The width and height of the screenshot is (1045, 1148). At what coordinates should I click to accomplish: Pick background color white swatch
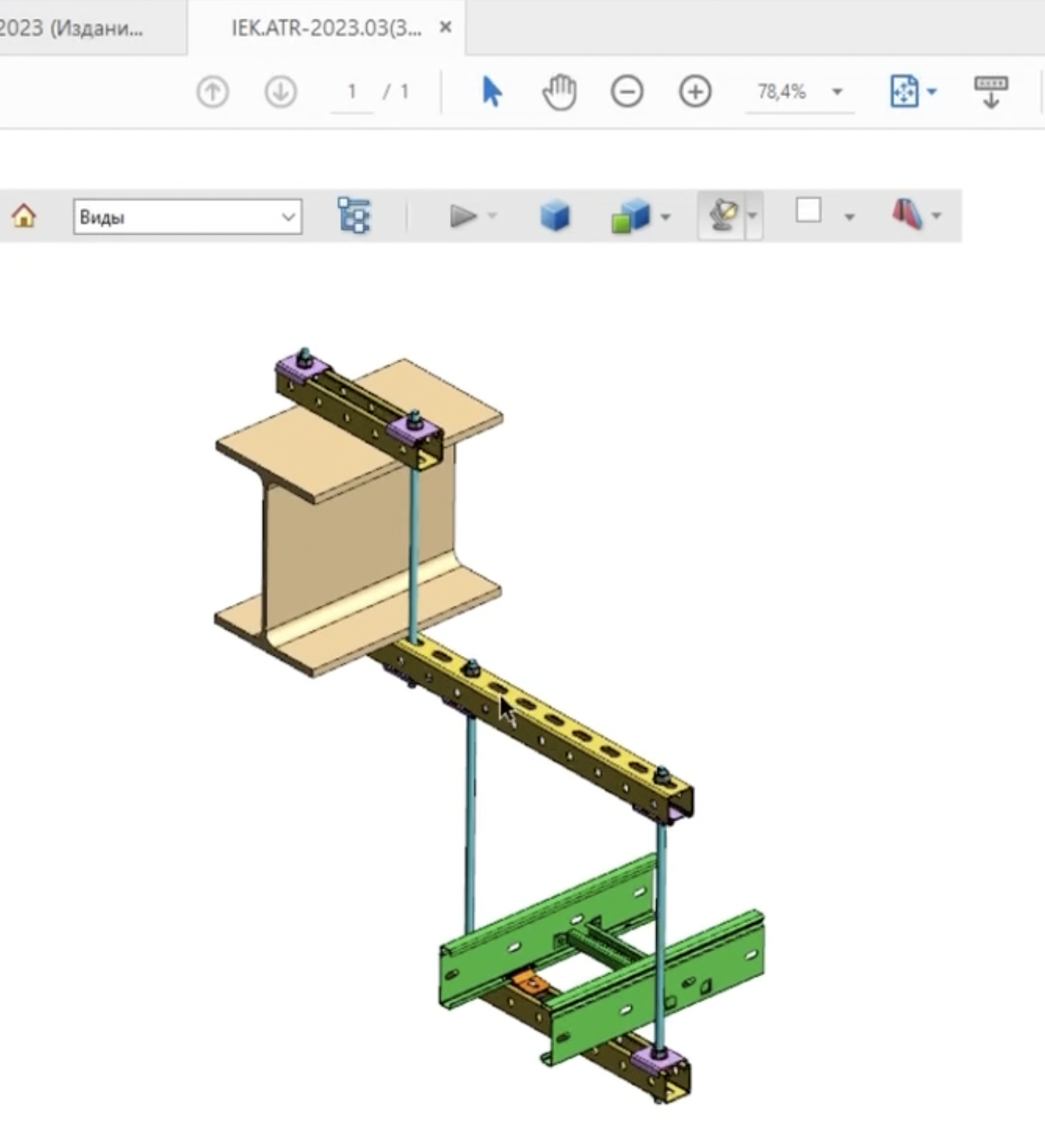[809, 210]
